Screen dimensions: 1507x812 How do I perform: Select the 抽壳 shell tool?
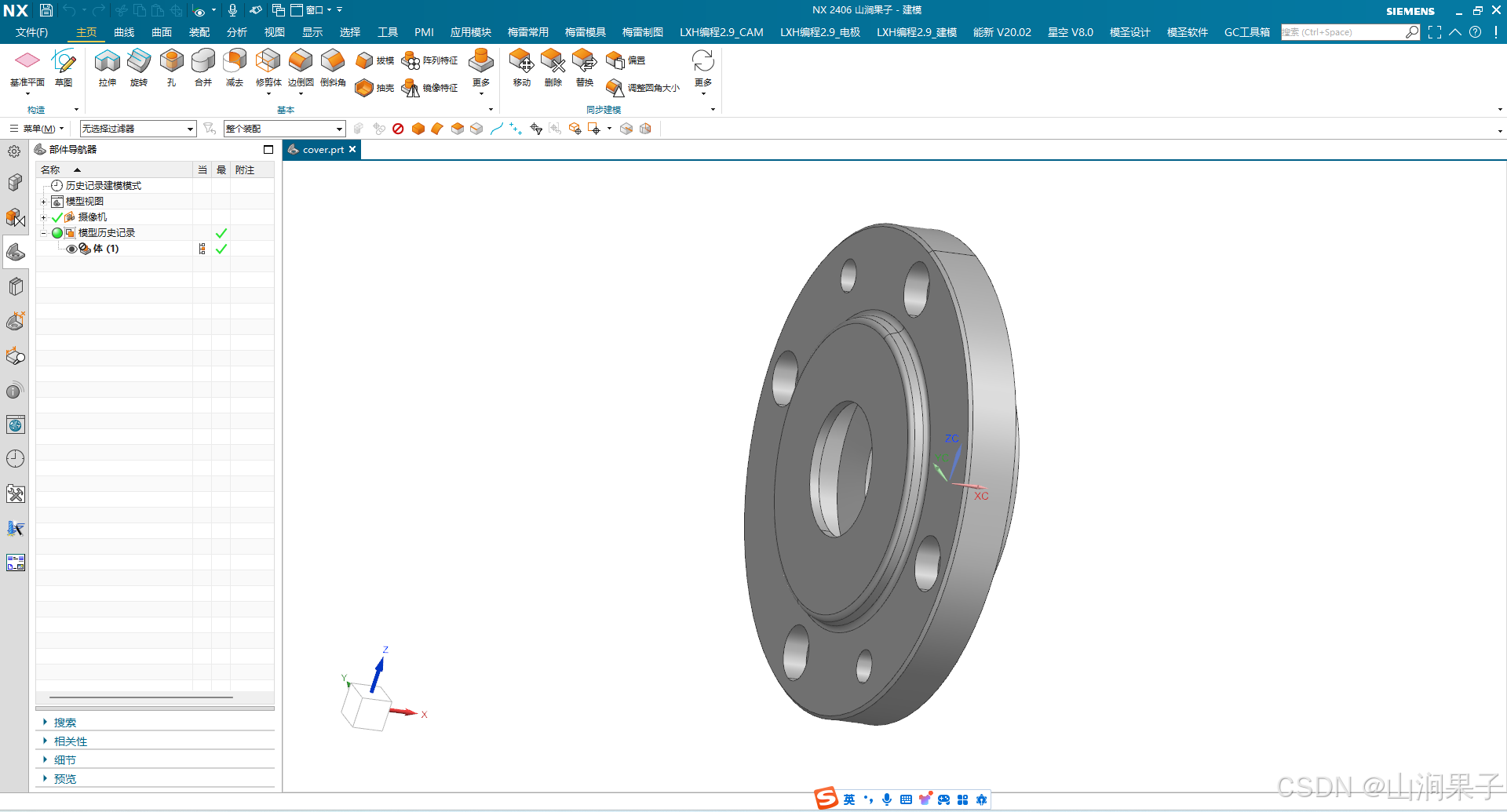click(374, 88)
